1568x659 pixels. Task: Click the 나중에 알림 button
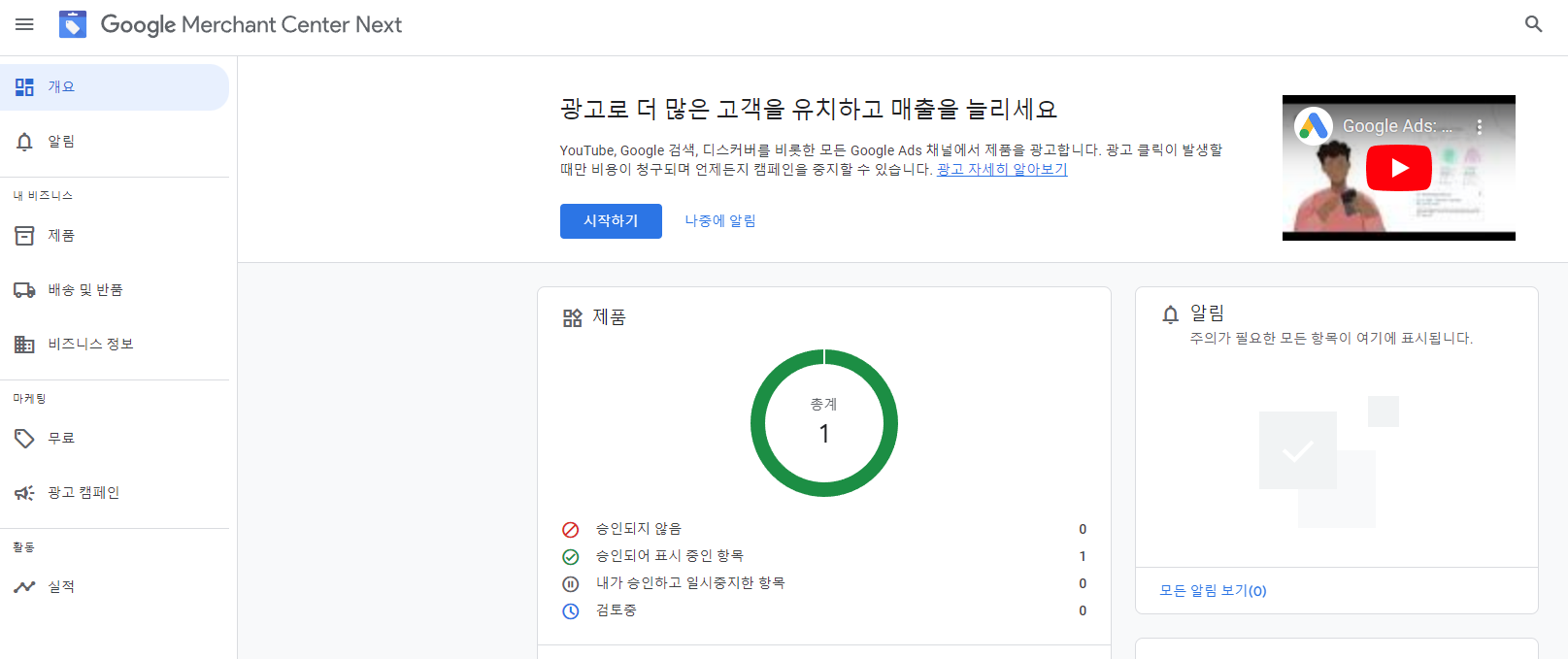point(720,221)
